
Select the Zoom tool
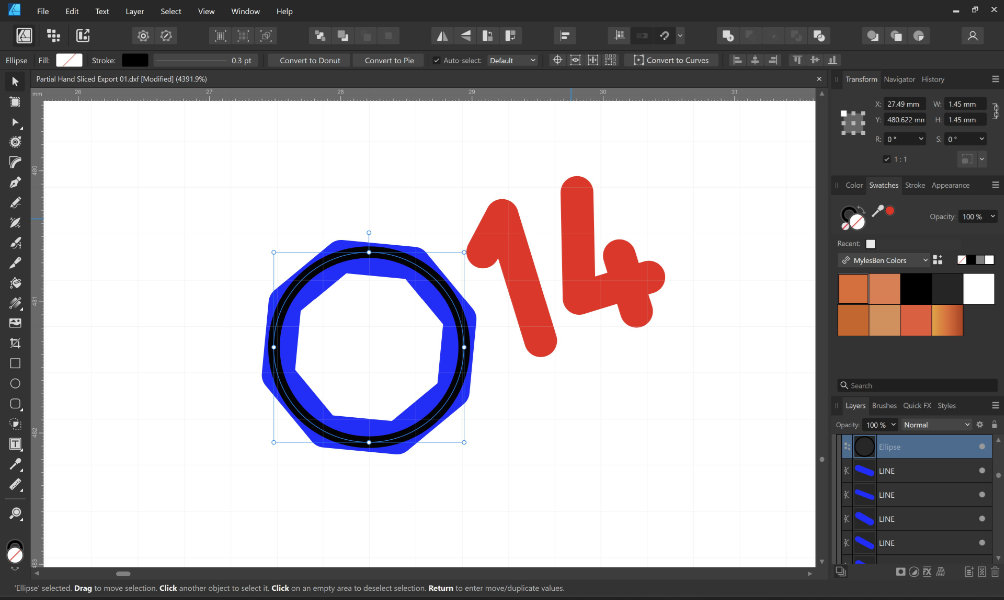pos(15,513)
